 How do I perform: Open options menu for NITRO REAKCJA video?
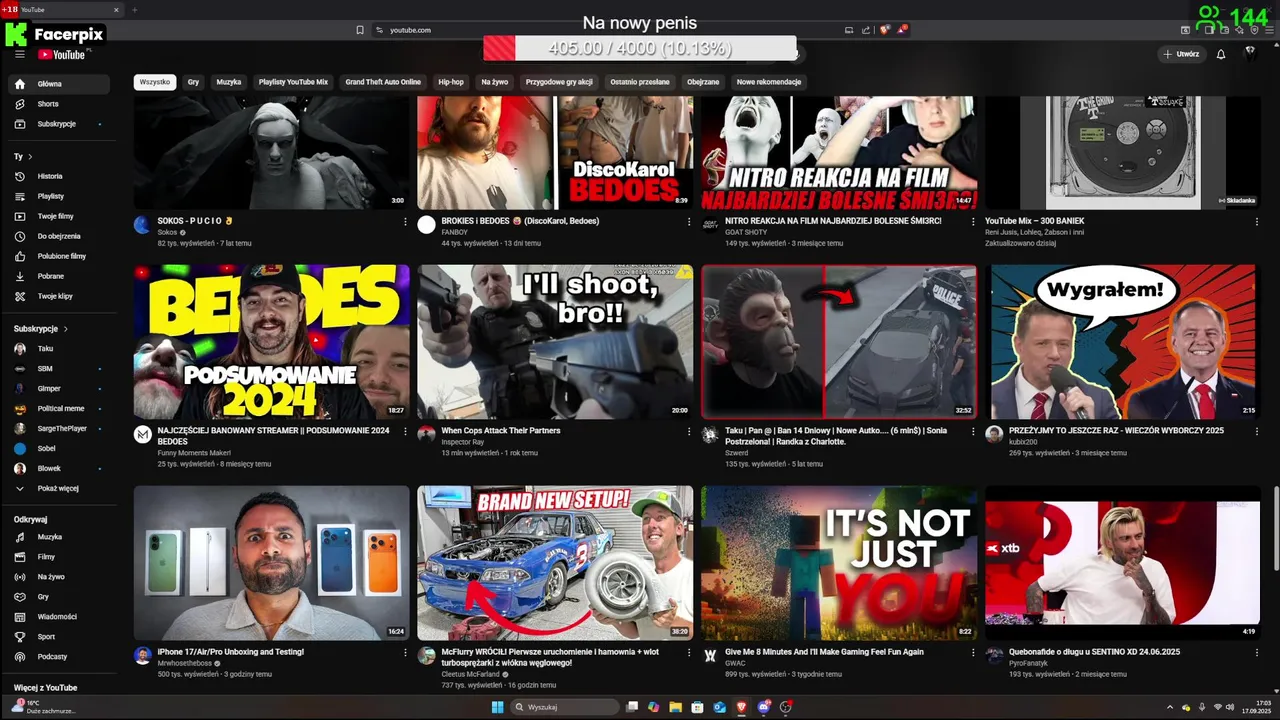(973, 222)
